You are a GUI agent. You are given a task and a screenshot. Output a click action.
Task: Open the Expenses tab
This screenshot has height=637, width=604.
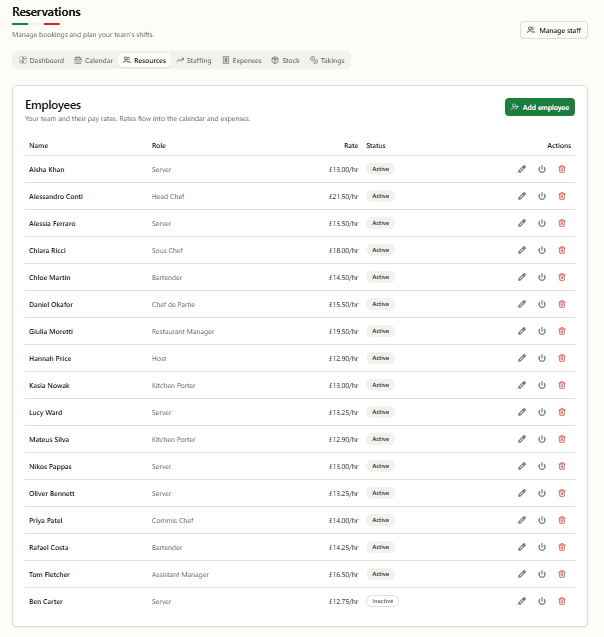tap(242, 60)
